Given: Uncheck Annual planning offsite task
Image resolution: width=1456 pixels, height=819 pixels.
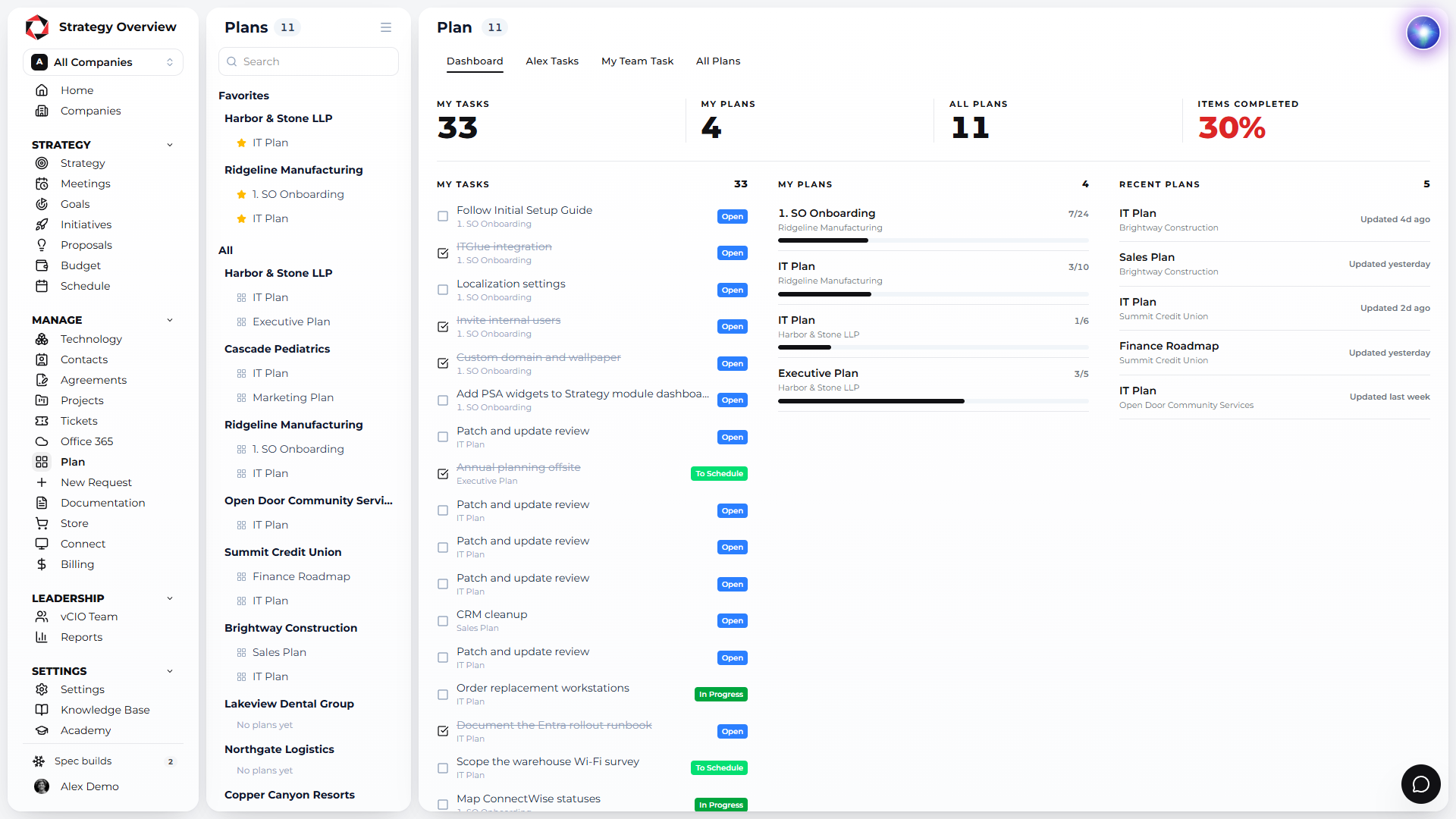Looking at the screenshot, I should tap(443, 474).
